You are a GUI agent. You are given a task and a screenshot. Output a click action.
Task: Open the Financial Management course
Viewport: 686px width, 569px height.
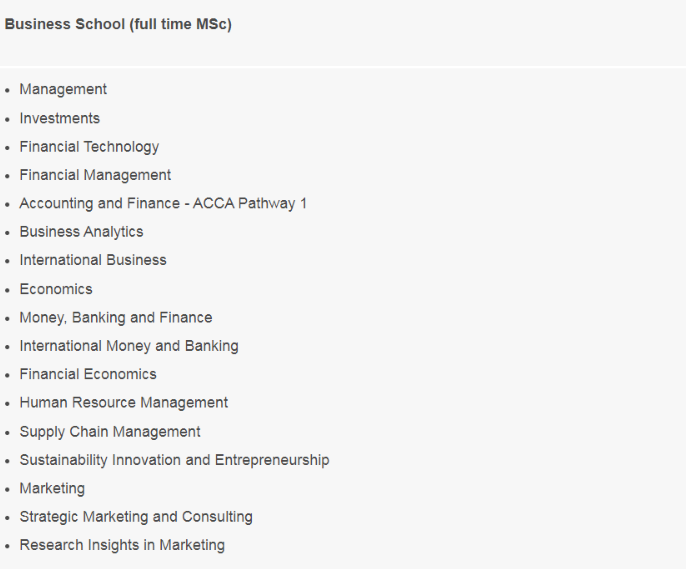click(95, 175)
